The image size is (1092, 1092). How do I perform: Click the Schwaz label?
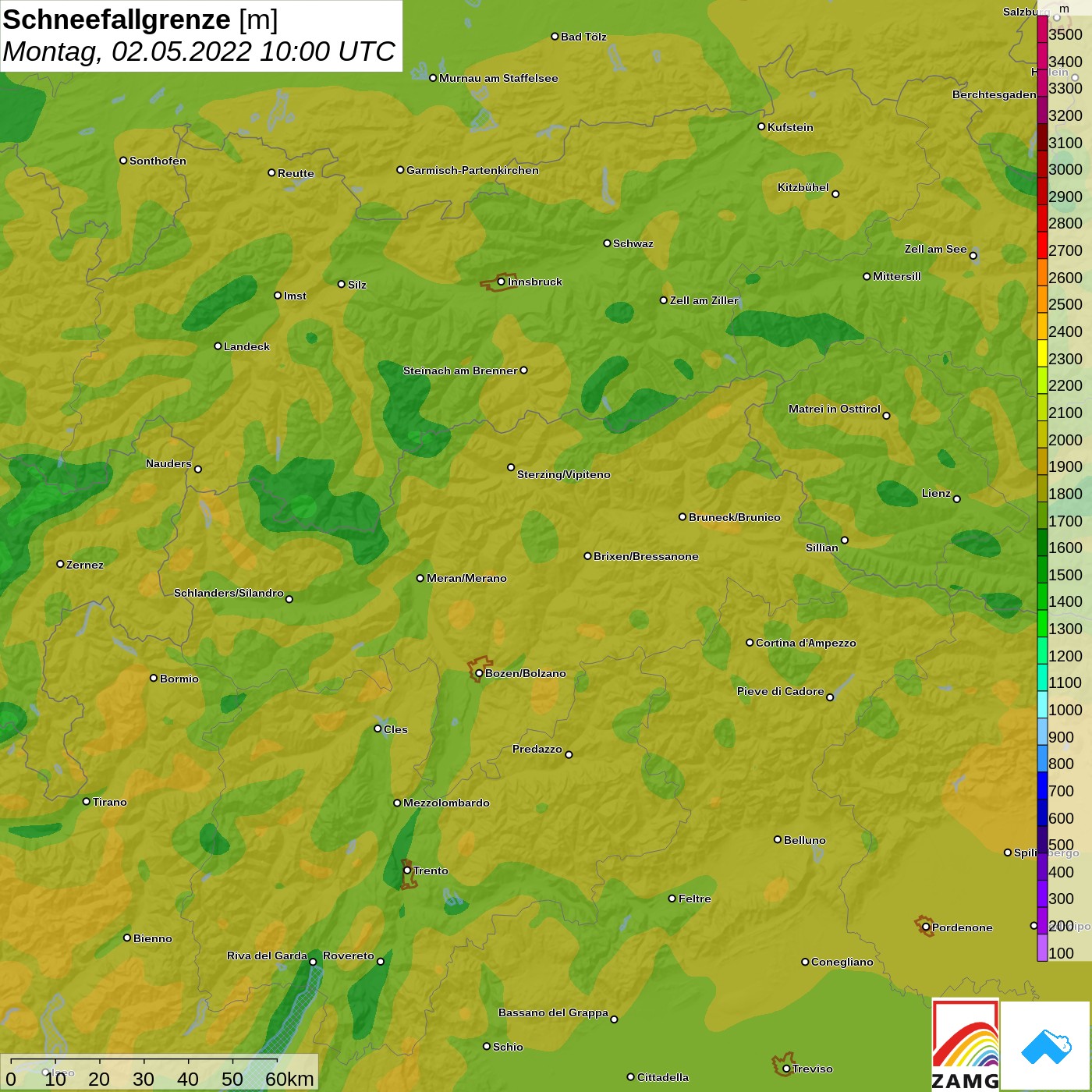633,243
